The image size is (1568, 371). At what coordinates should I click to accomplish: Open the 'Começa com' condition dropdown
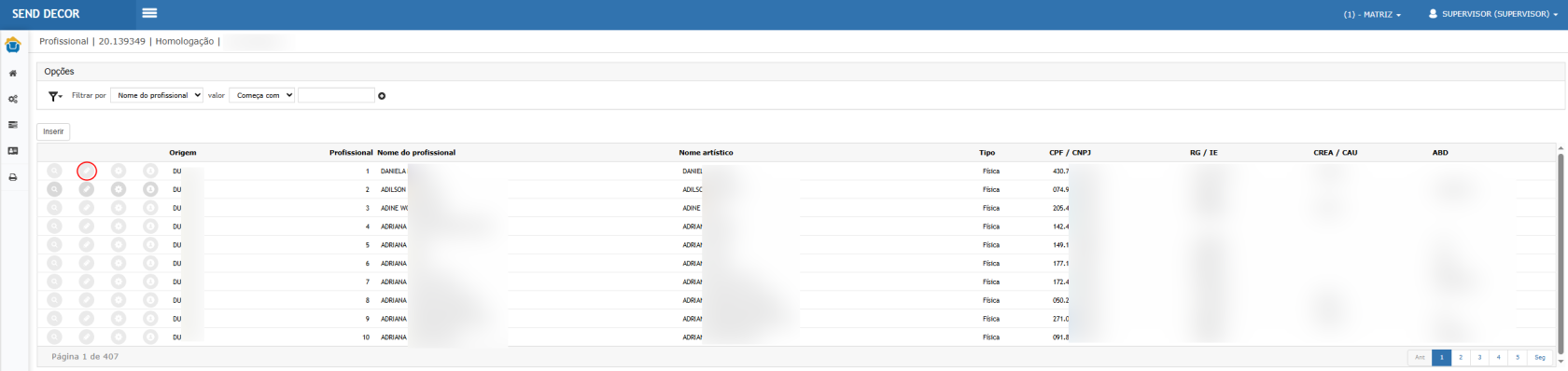[x=262, y=95]
